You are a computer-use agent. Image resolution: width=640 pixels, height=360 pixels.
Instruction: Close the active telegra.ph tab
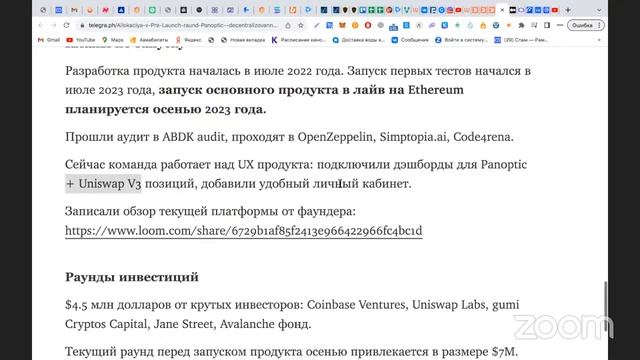[502, 10]
